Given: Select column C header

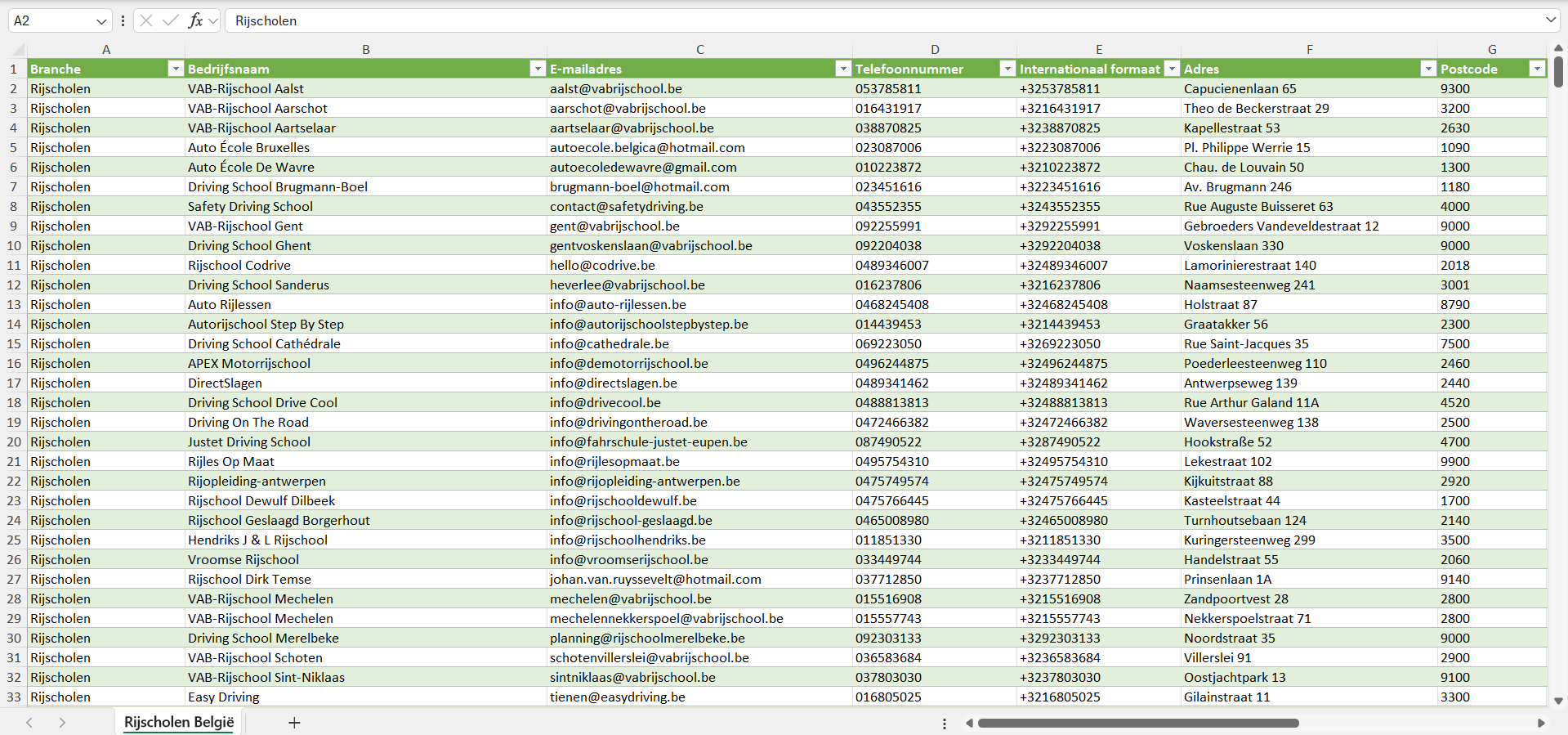Looking at the screenshot, I should pyautogui.click(x=699, y=49).
